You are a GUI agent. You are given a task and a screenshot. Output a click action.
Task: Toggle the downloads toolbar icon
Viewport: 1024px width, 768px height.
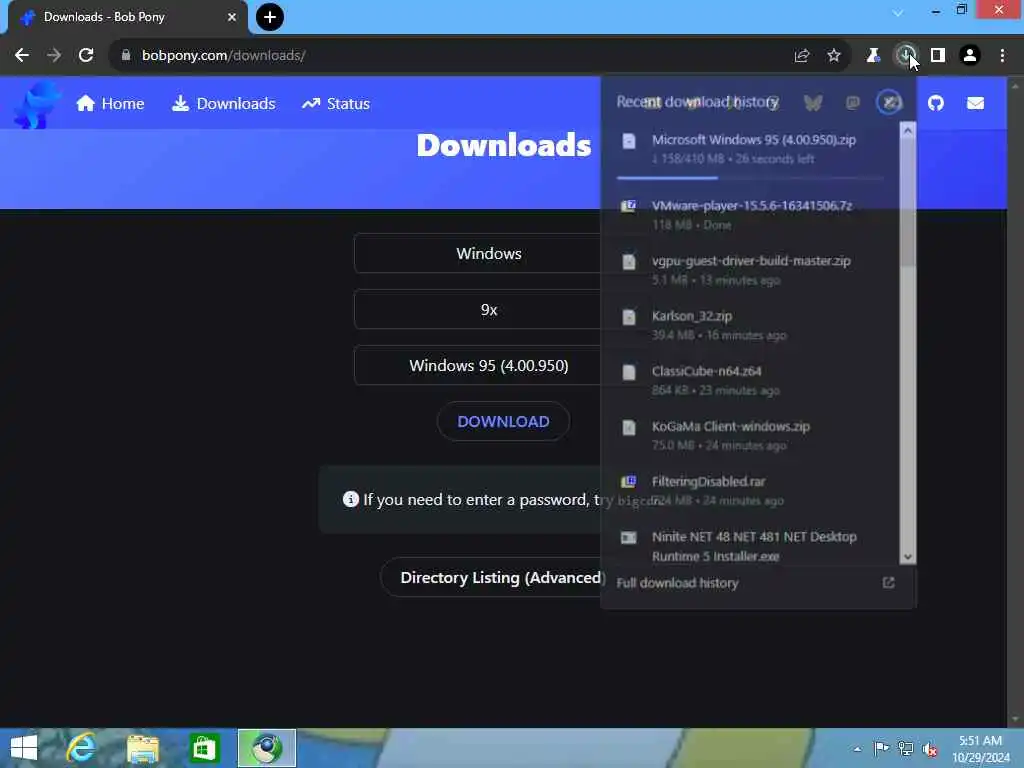pos(906,56)
